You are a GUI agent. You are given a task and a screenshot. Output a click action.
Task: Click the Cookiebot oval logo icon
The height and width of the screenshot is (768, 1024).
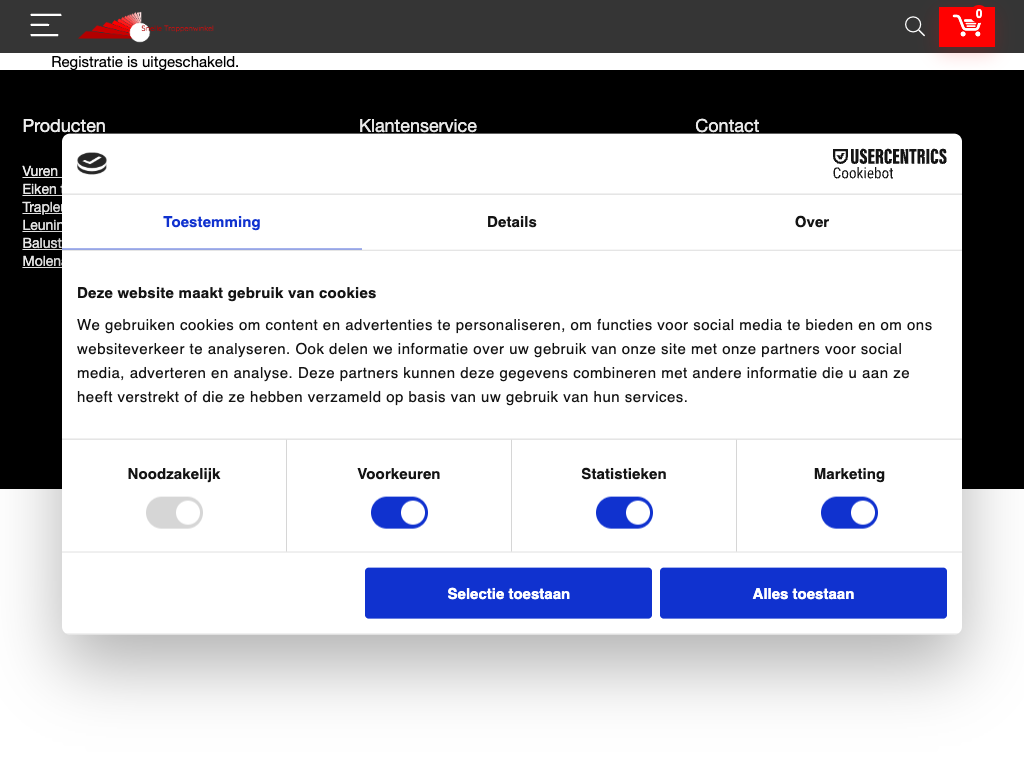[92, 164]
